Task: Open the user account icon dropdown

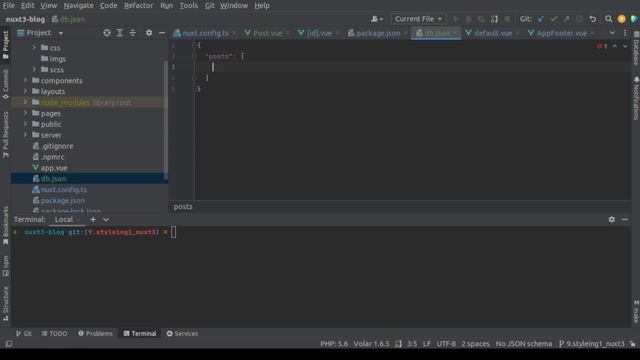Action: [376, 19]
